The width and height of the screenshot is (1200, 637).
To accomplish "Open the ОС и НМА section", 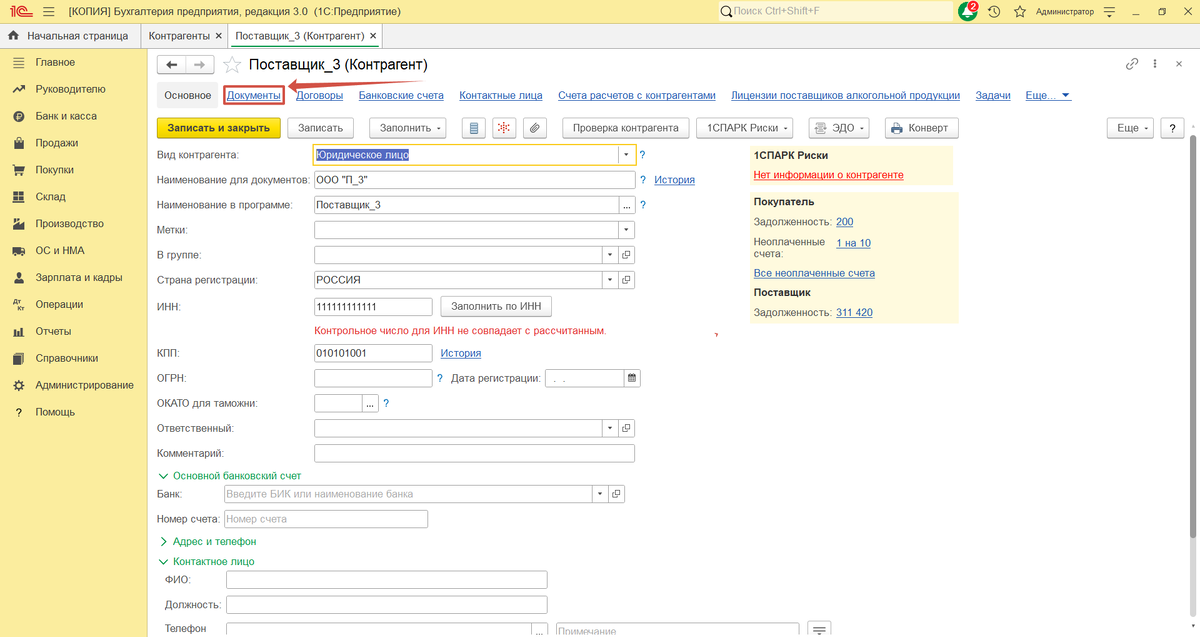I will coord(59,251).
